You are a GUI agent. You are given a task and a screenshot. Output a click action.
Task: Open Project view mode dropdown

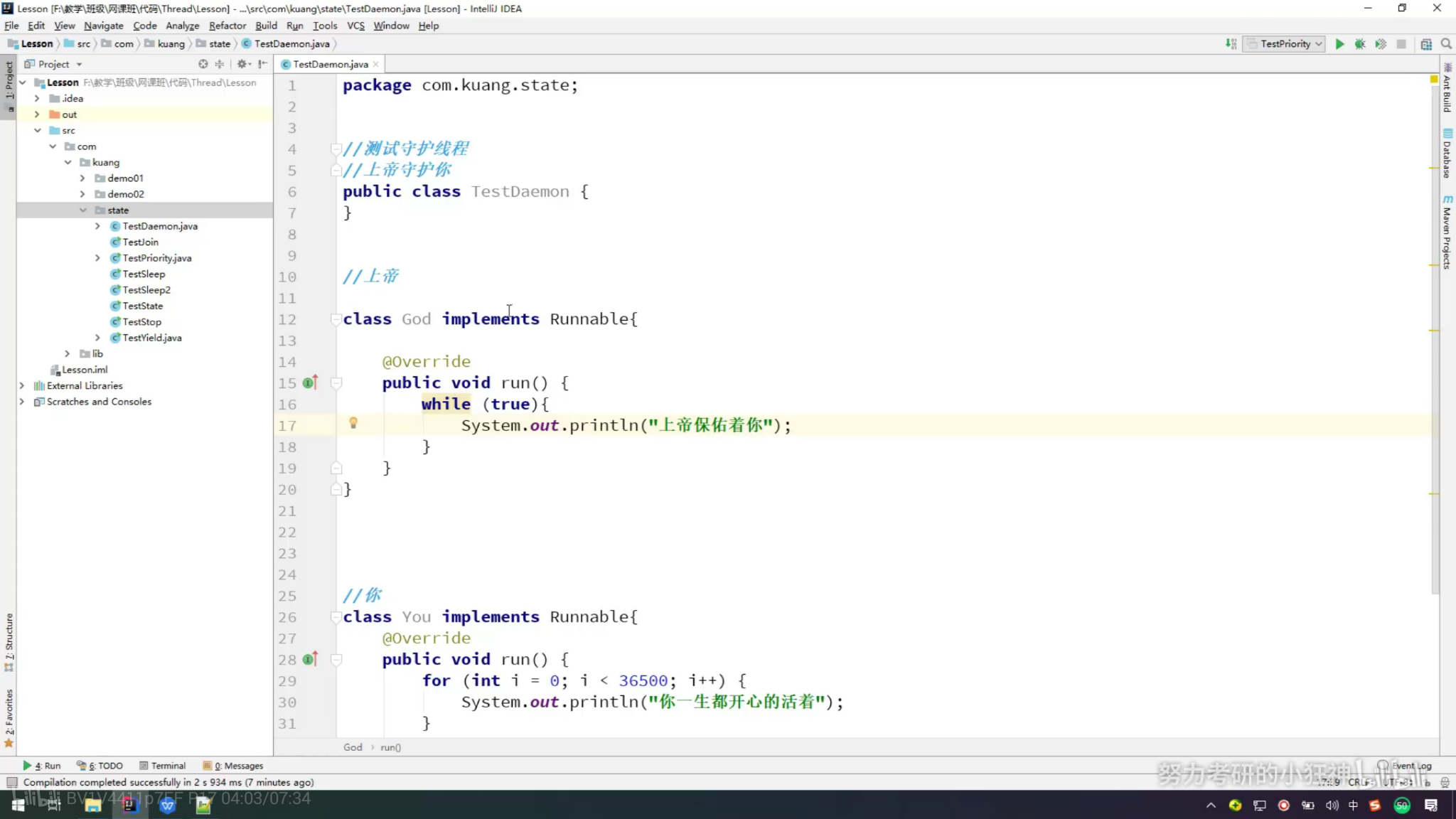[54, 64]
